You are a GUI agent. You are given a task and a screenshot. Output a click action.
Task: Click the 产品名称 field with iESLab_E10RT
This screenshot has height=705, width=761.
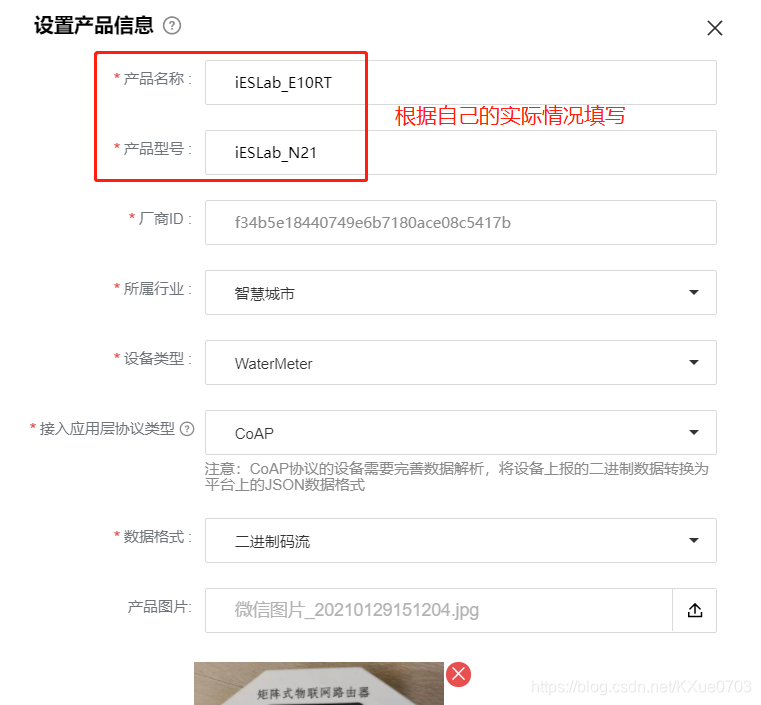coord(461,82)
